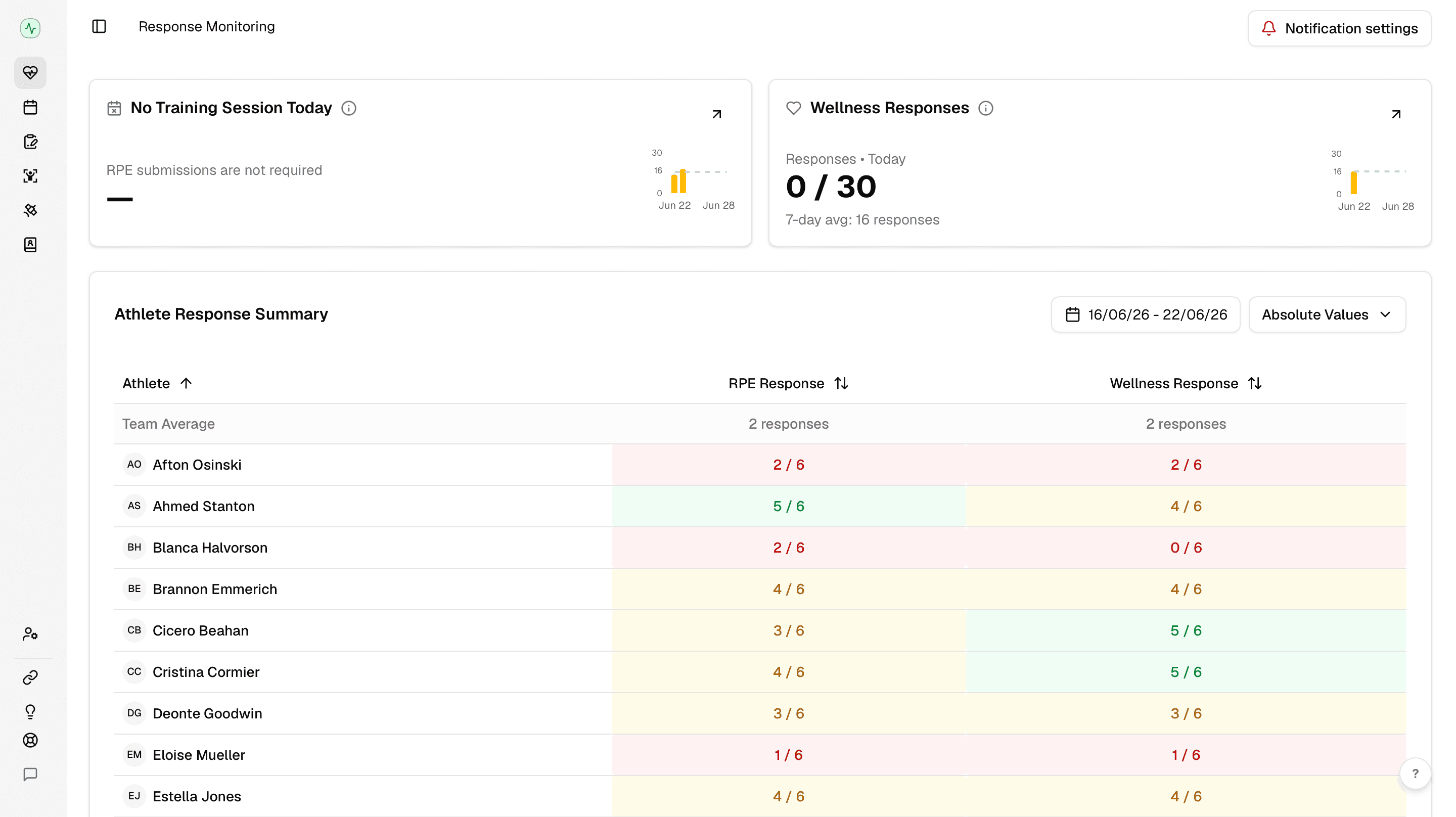Select athlete Brannon Emmerich
Viewport: 1456px width, 817px height.
(215, 589)
